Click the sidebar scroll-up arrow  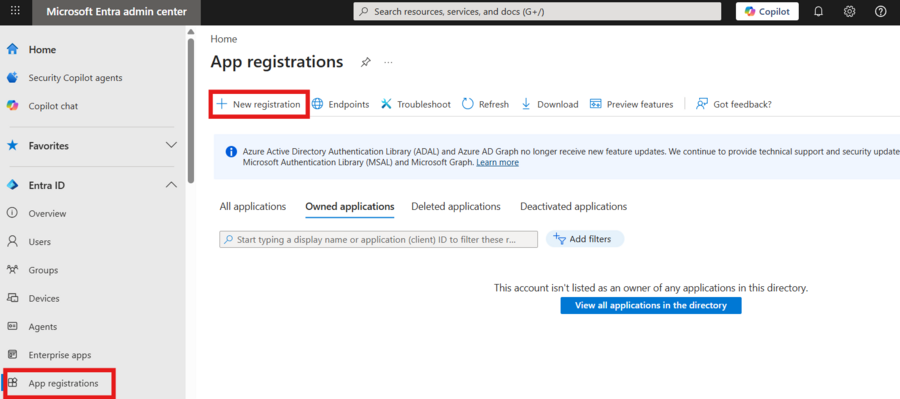(x=191, y=32)
